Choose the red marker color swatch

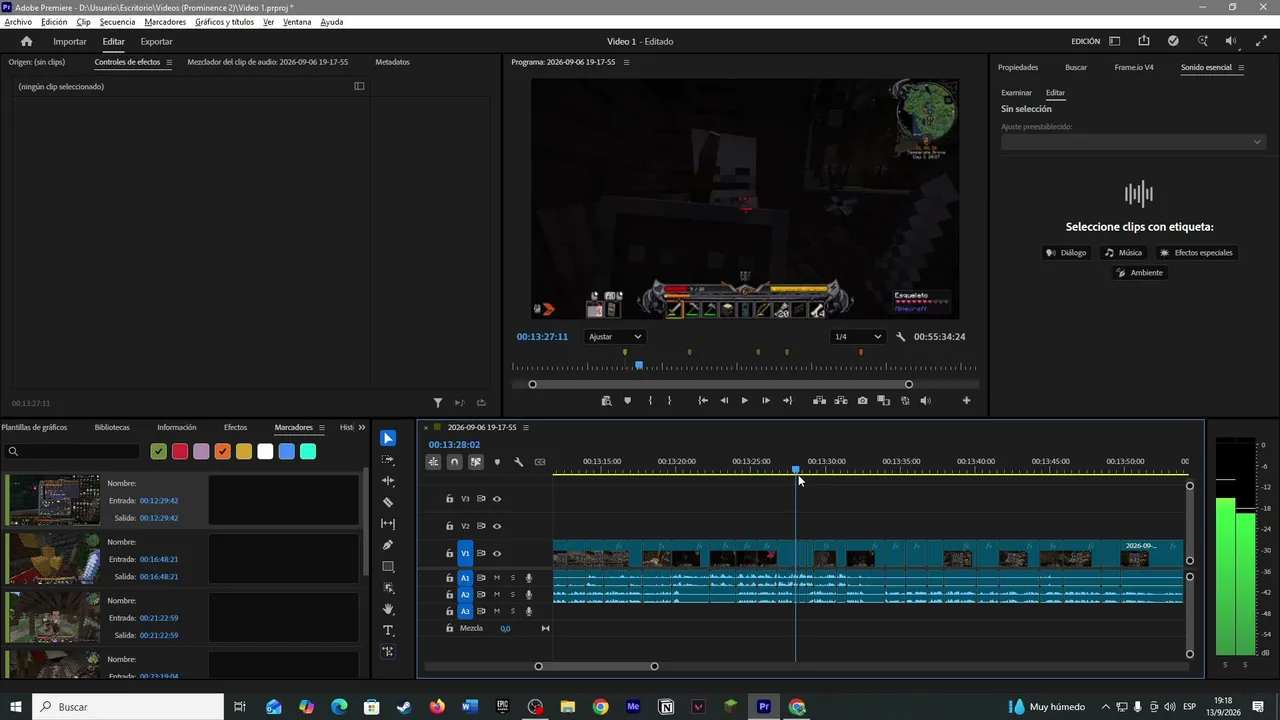pos(180,452)
